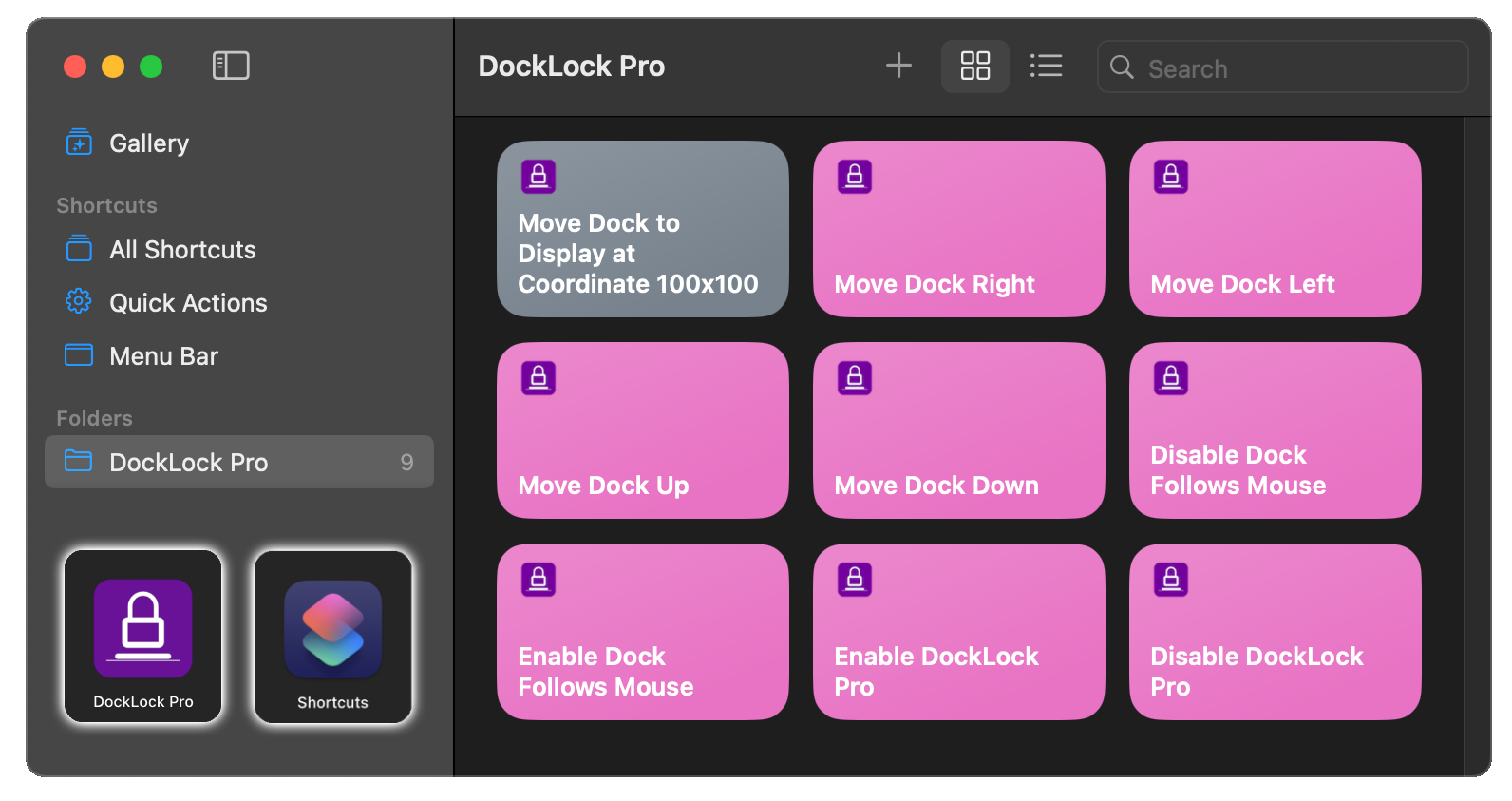Run the Move Dock Right shortcut
This screenshot has width=1512, height=801.
click(959, 229)
